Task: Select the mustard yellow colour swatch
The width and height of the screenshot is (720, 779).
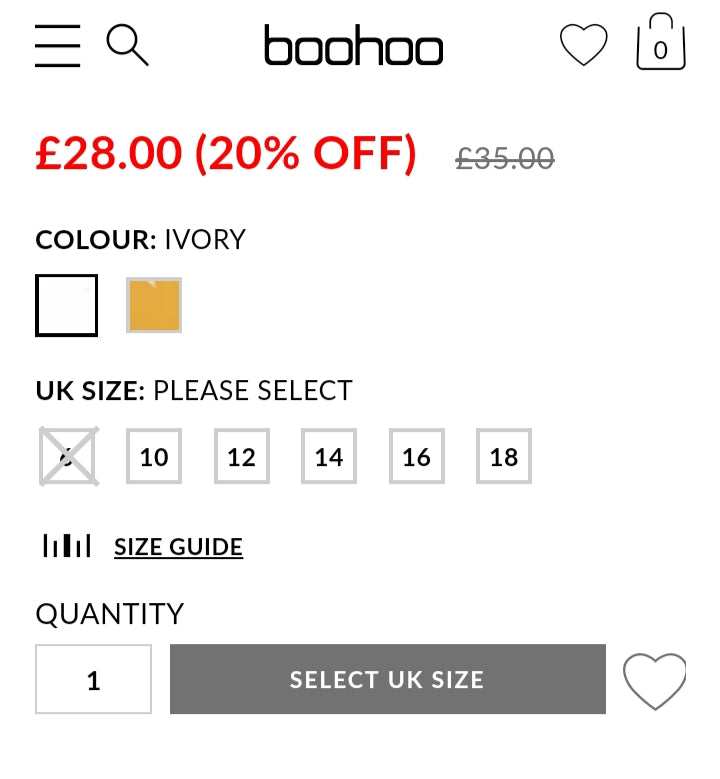Action: (154, 305)
